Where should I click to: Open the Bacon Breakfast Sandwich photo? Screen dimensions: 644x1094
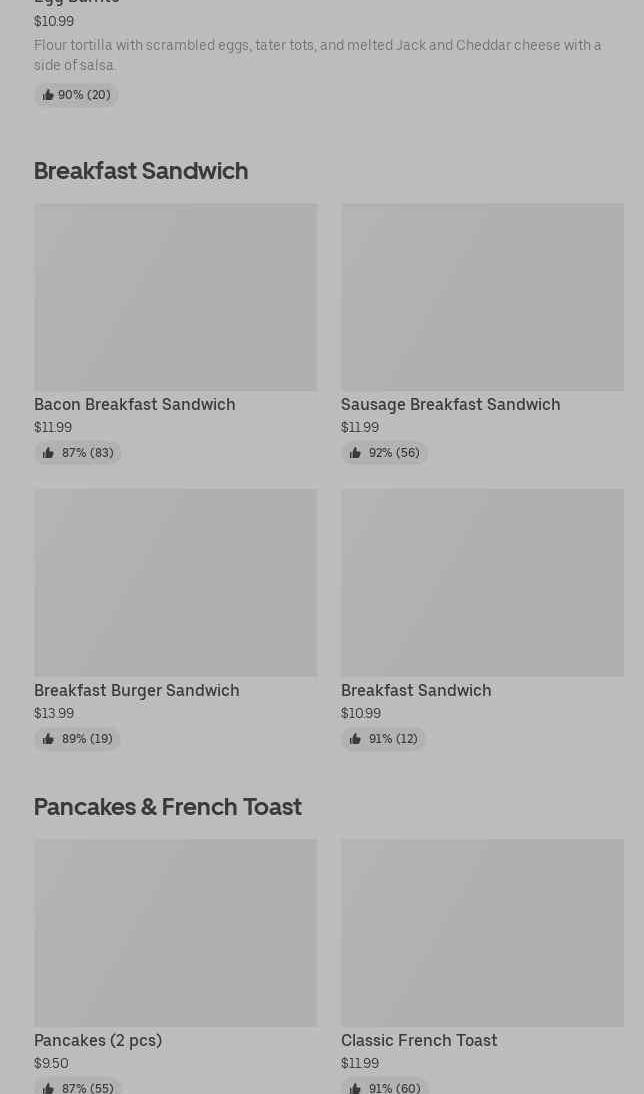pos(175,297)
